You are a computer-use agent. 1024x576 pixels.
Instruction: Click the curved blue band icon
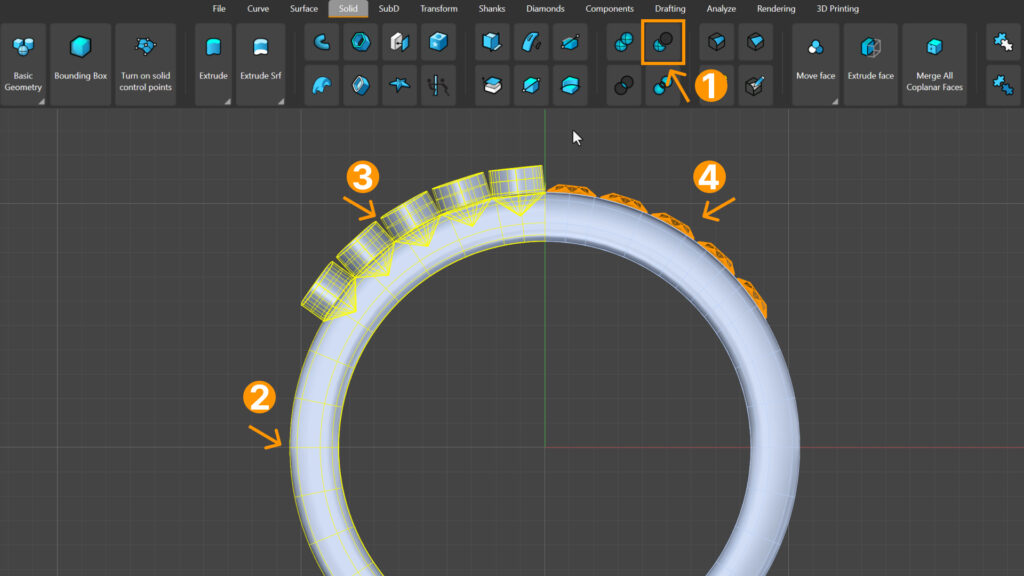(531, 42)
